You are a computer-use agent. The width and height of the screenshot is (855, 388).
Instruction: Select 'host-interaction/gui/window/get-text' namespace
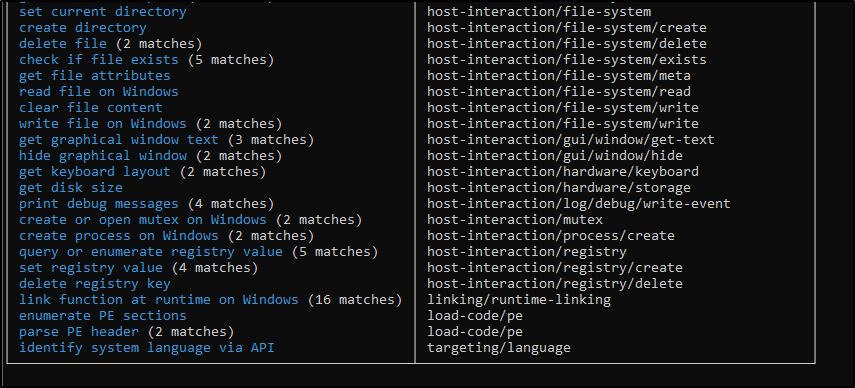(x=570, y=140)
